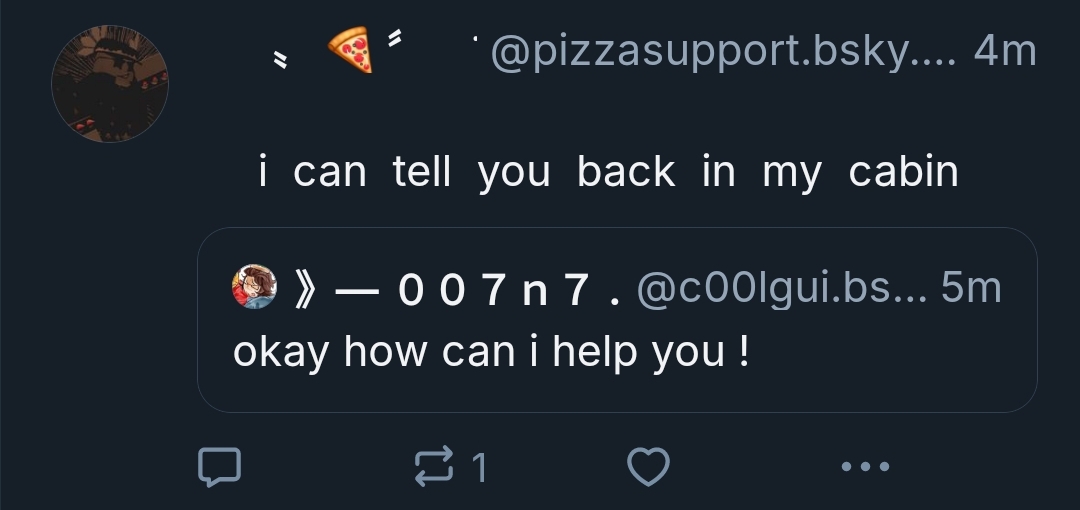1080x510 pixels.
Task: Click the double angle bracket symbol in quoted name
Action: click(x=306, y=290)
